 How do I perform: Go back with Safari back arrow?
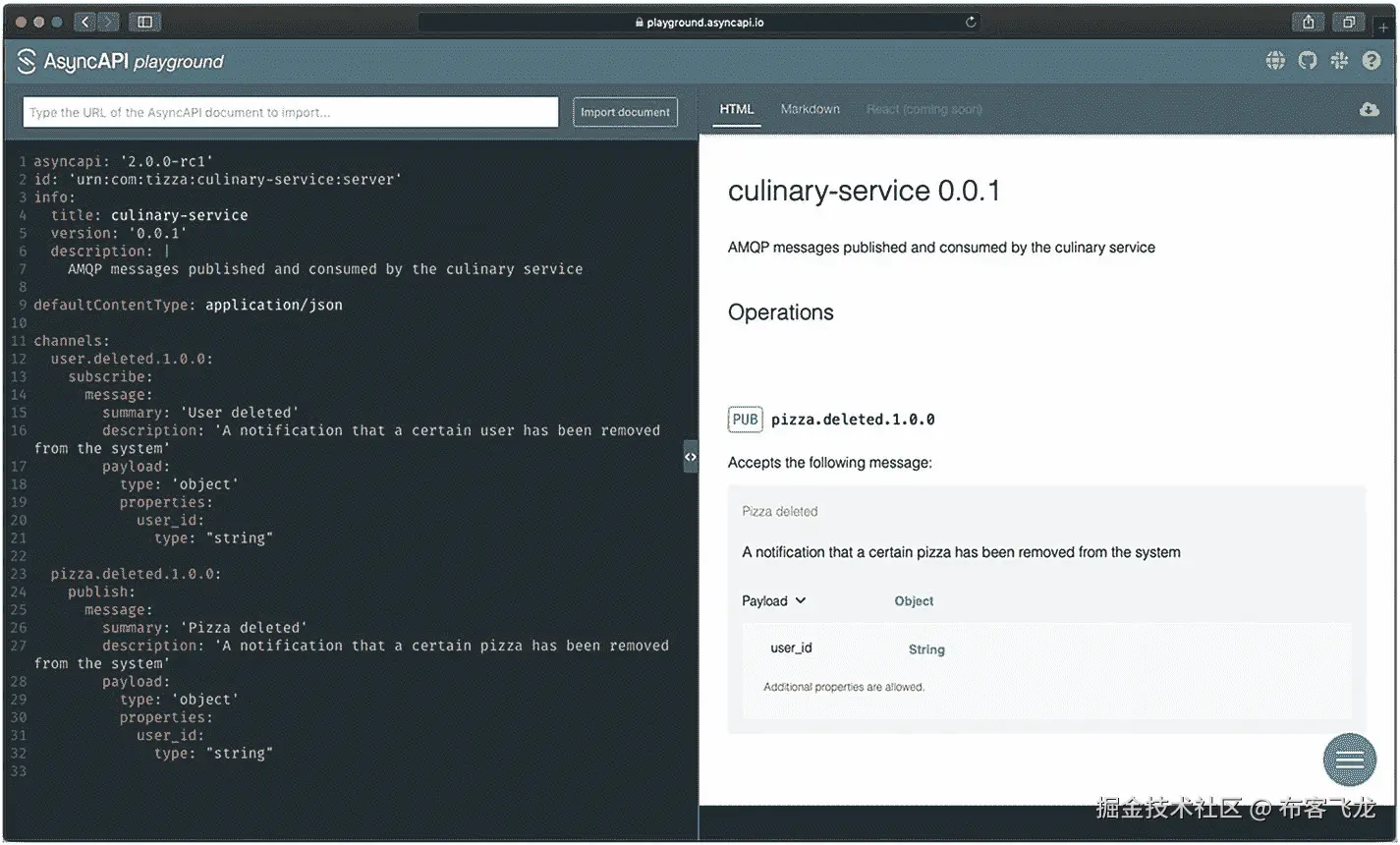pyautogui.click(x=85, y=22)
